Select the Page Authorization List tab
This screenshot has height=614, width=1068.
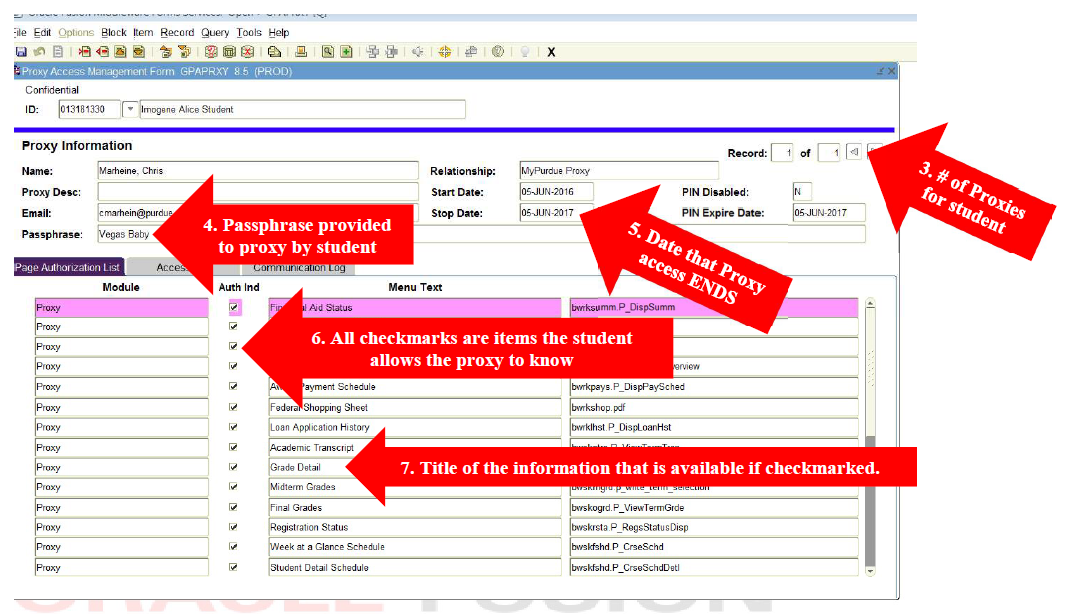point(67,268)
